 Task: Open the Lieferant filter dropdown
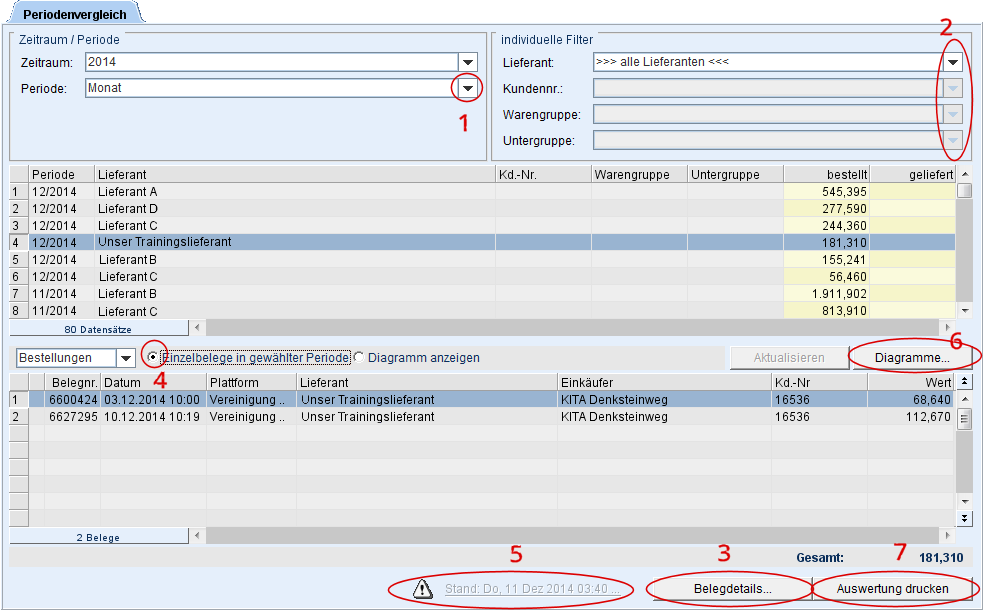coord(953,62)
